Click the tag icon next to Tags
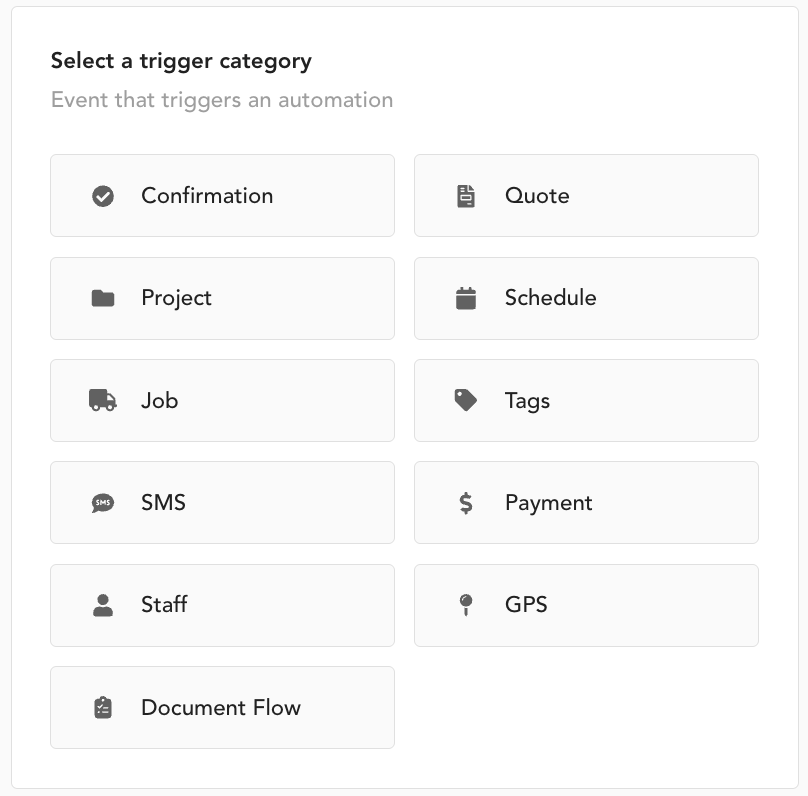808x796 pixels. tap(466, 401)
